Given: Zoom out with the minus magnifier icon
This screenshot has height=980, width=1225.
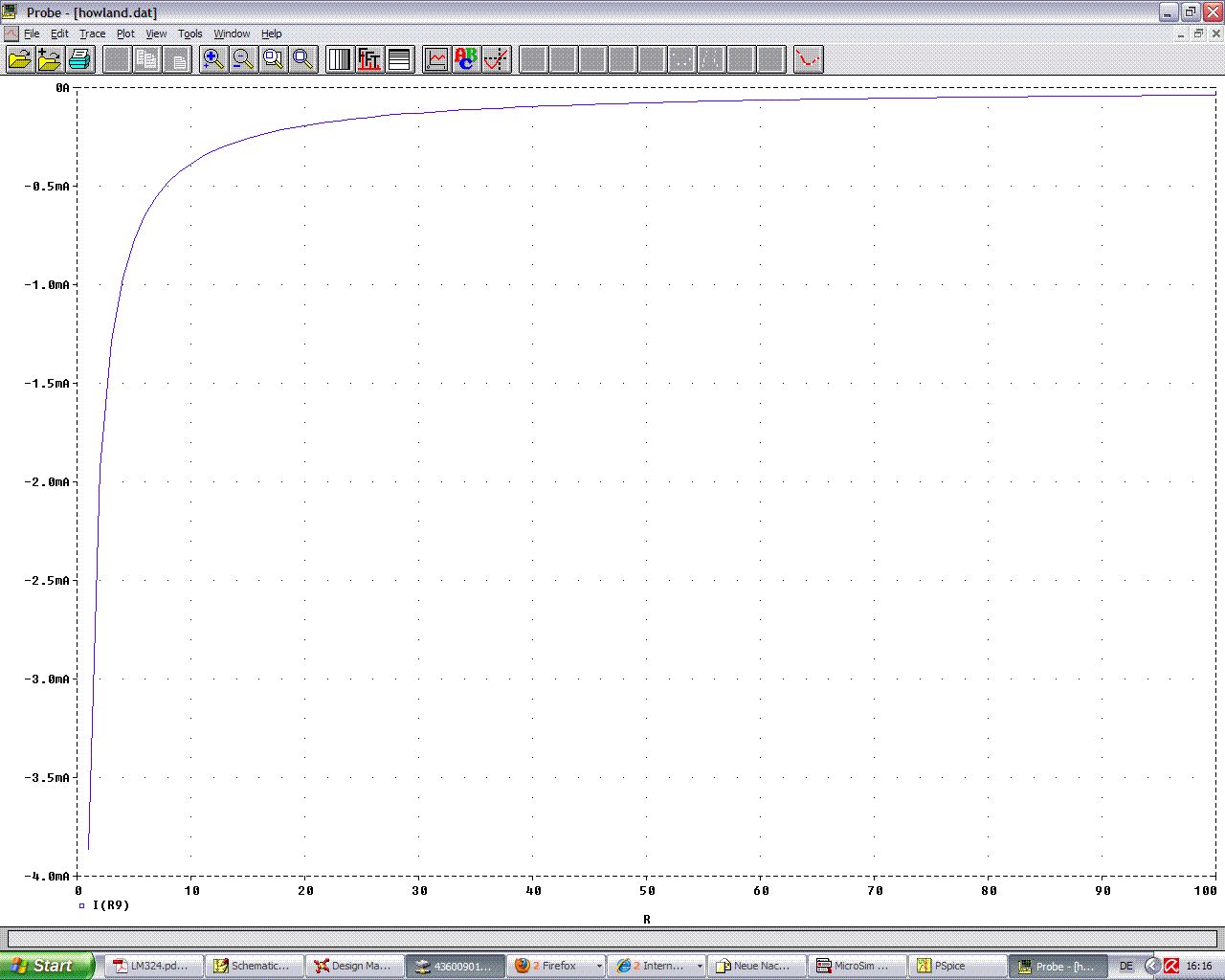Looking at the screenshot, I should pyautogui.click(x=243, y=60).
